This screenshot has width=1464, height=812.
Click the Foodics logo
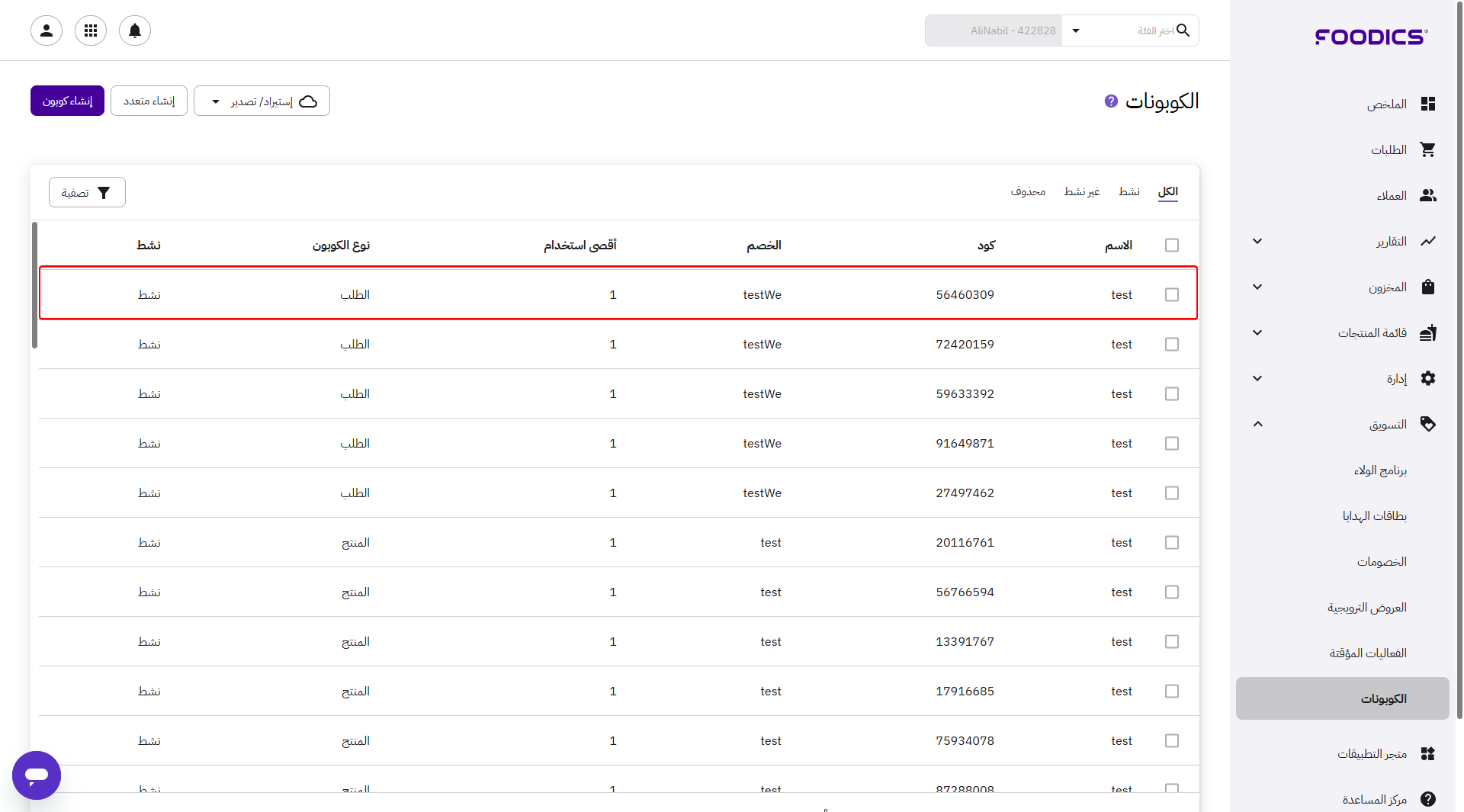tap(1371, 37)
